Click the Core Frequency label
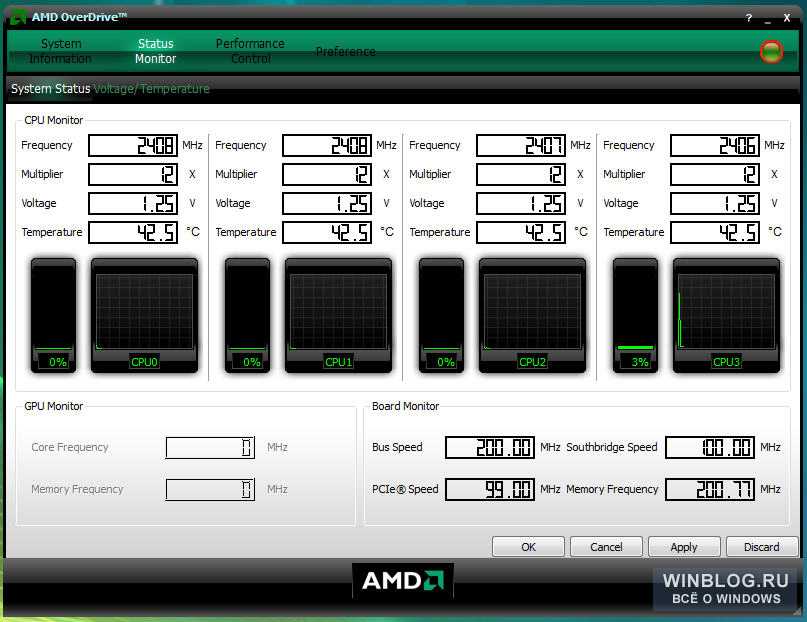This screenshot has width=807, height=622. [70, 447]
